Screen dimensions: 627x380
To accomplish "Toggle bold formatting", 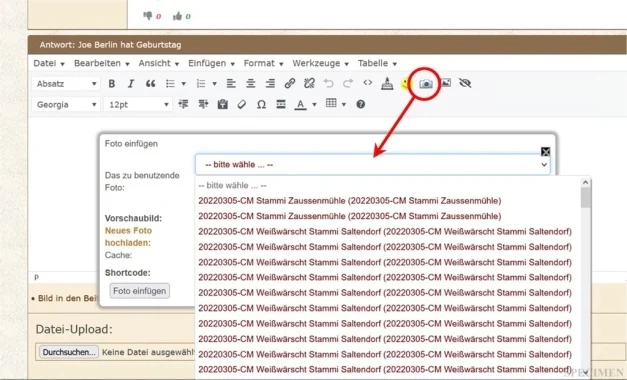I will point(112,84).
